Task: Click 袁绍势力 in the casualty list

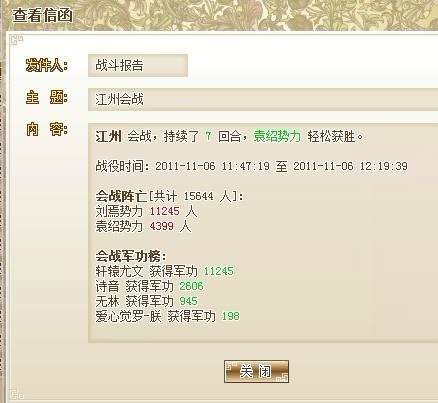Action: (x=119, y=226)
